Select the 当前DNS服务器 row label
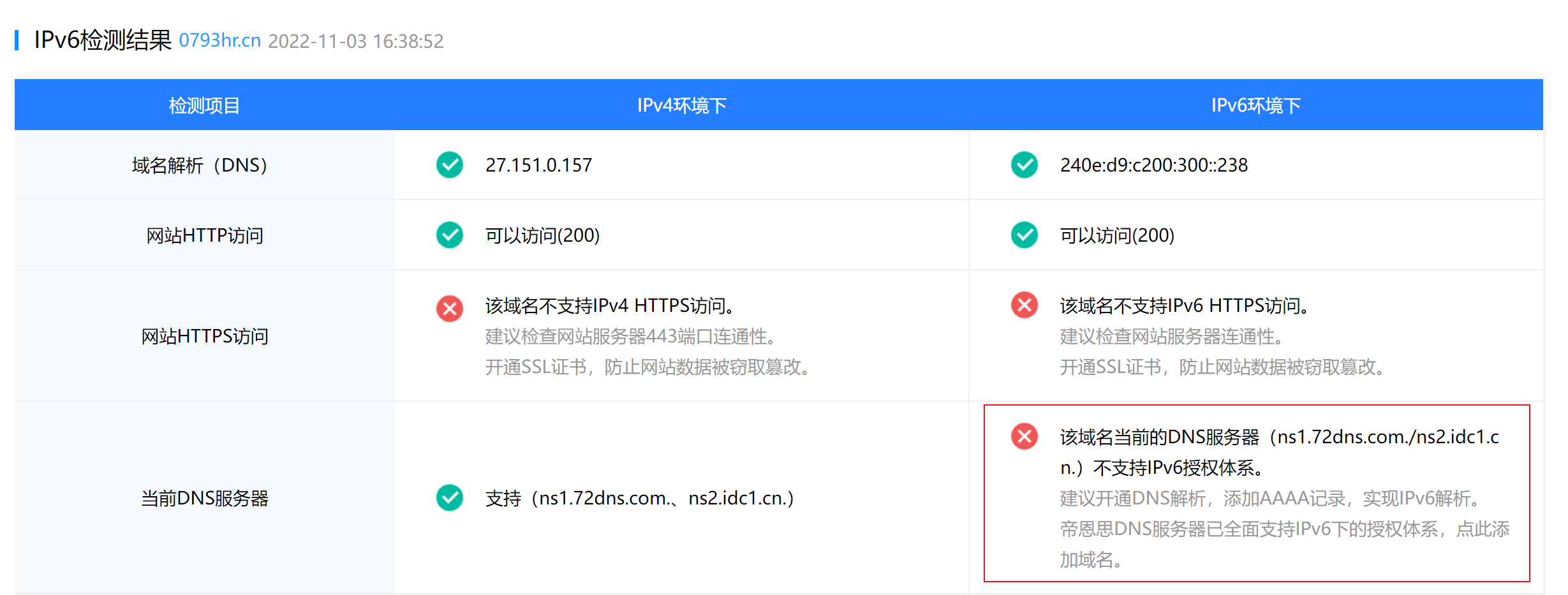This screenshot has width=1568, height=595. tap(204, 498)
